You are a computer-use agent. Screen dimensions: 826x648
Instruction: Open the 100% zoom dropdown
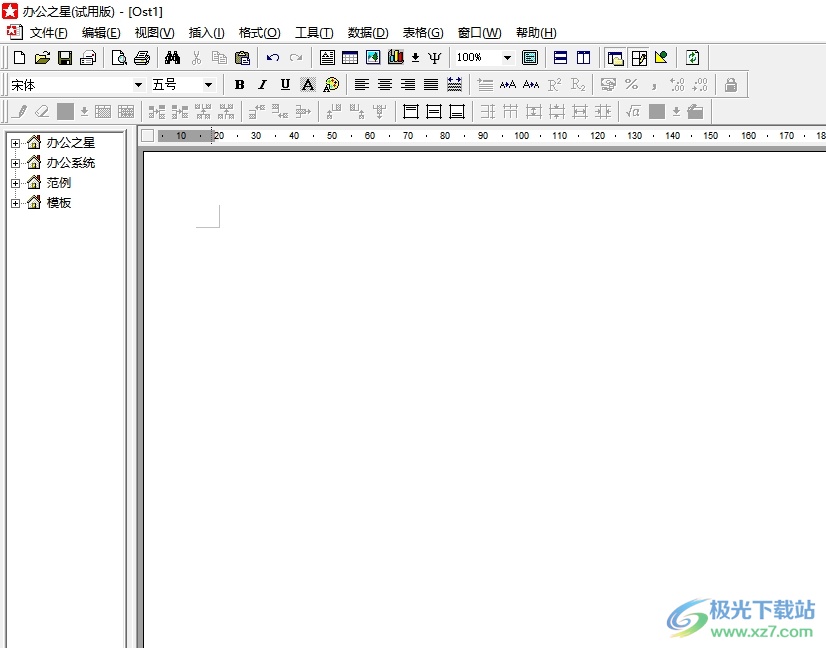507,58
